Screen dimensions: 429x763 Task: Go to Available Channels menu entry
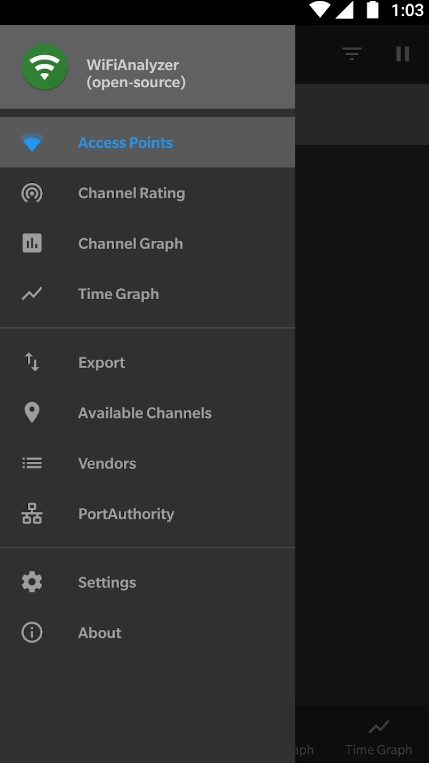[x=147, y=413]
